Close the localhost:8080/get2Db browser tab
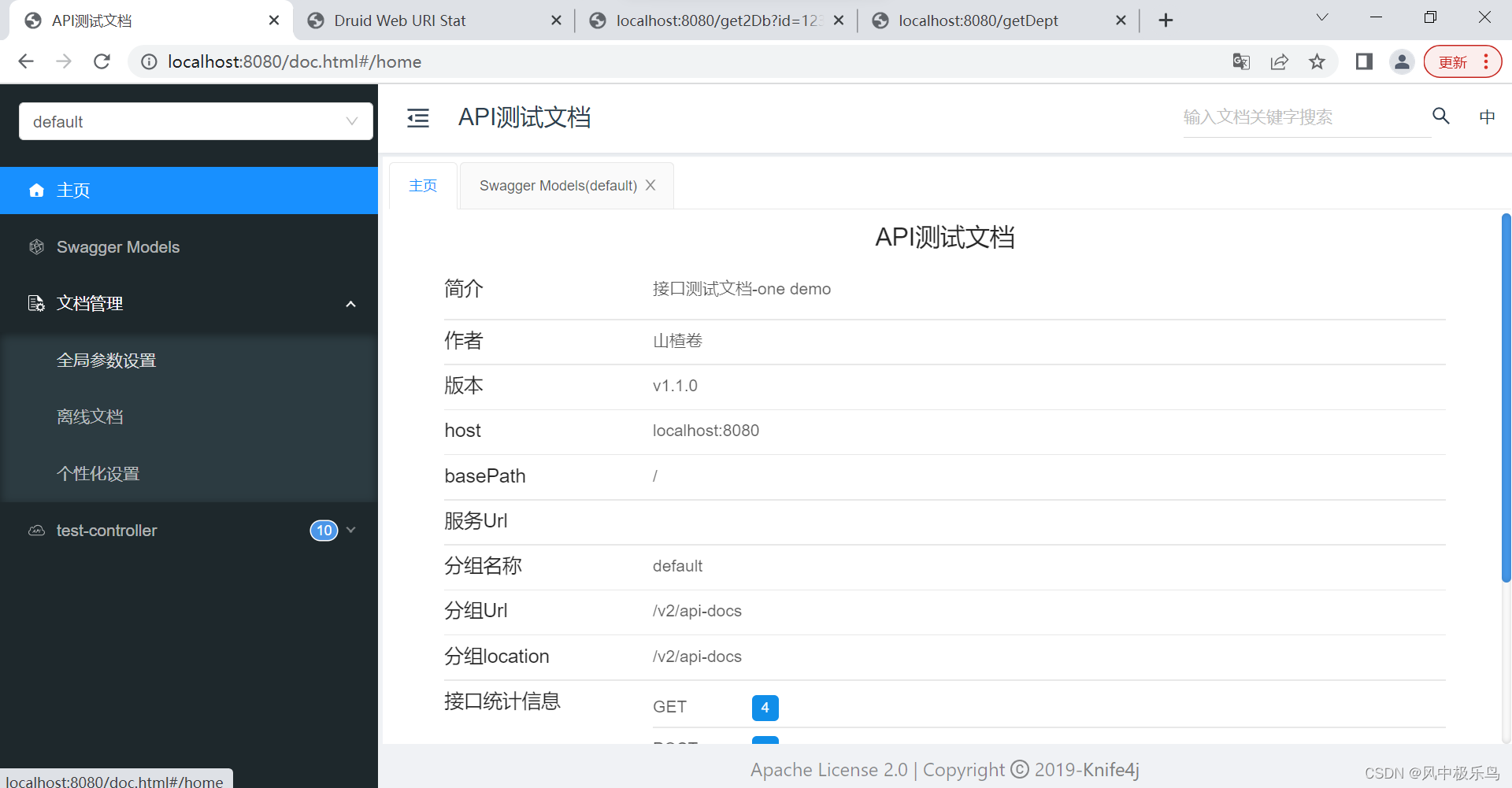 pyautogui.click(x=839, y=20)
